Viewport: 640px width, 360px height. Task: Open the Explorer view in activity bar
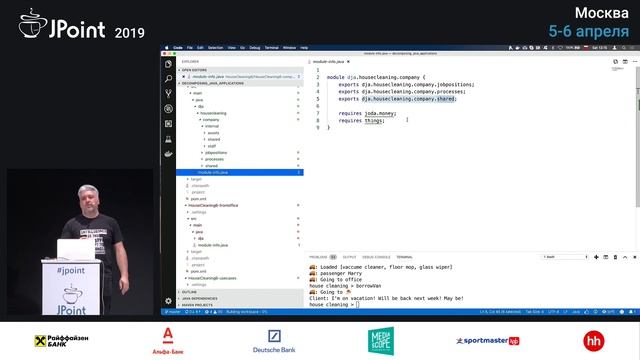[x=168, y=64]
